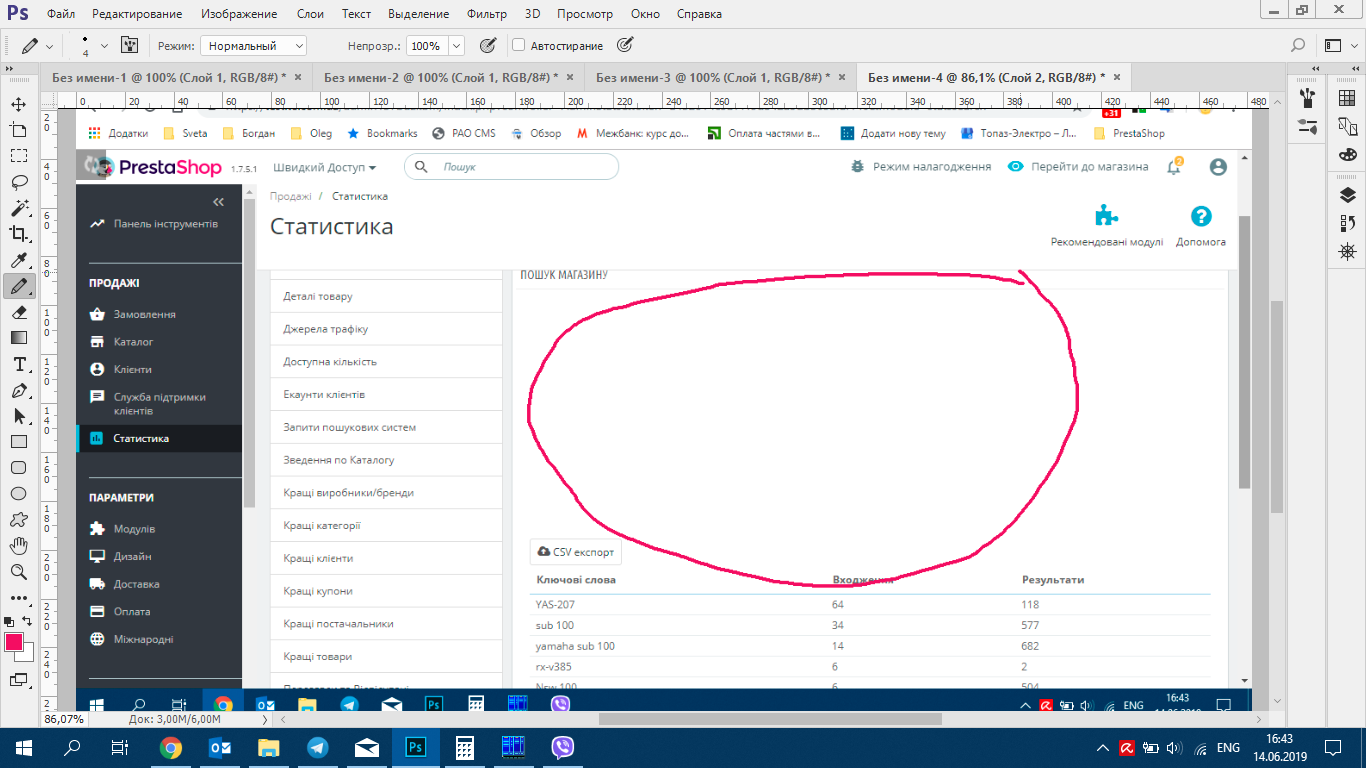Open the Файл menu

click(x=61, y=14)
